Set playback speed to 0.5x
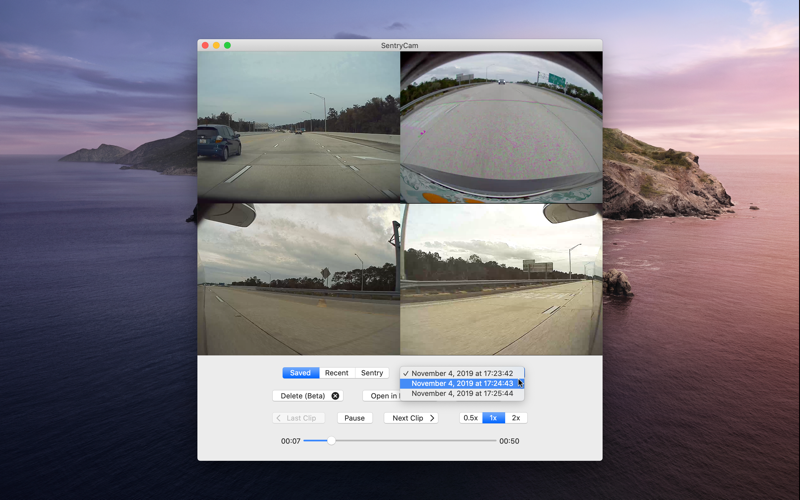 [470, 418]
